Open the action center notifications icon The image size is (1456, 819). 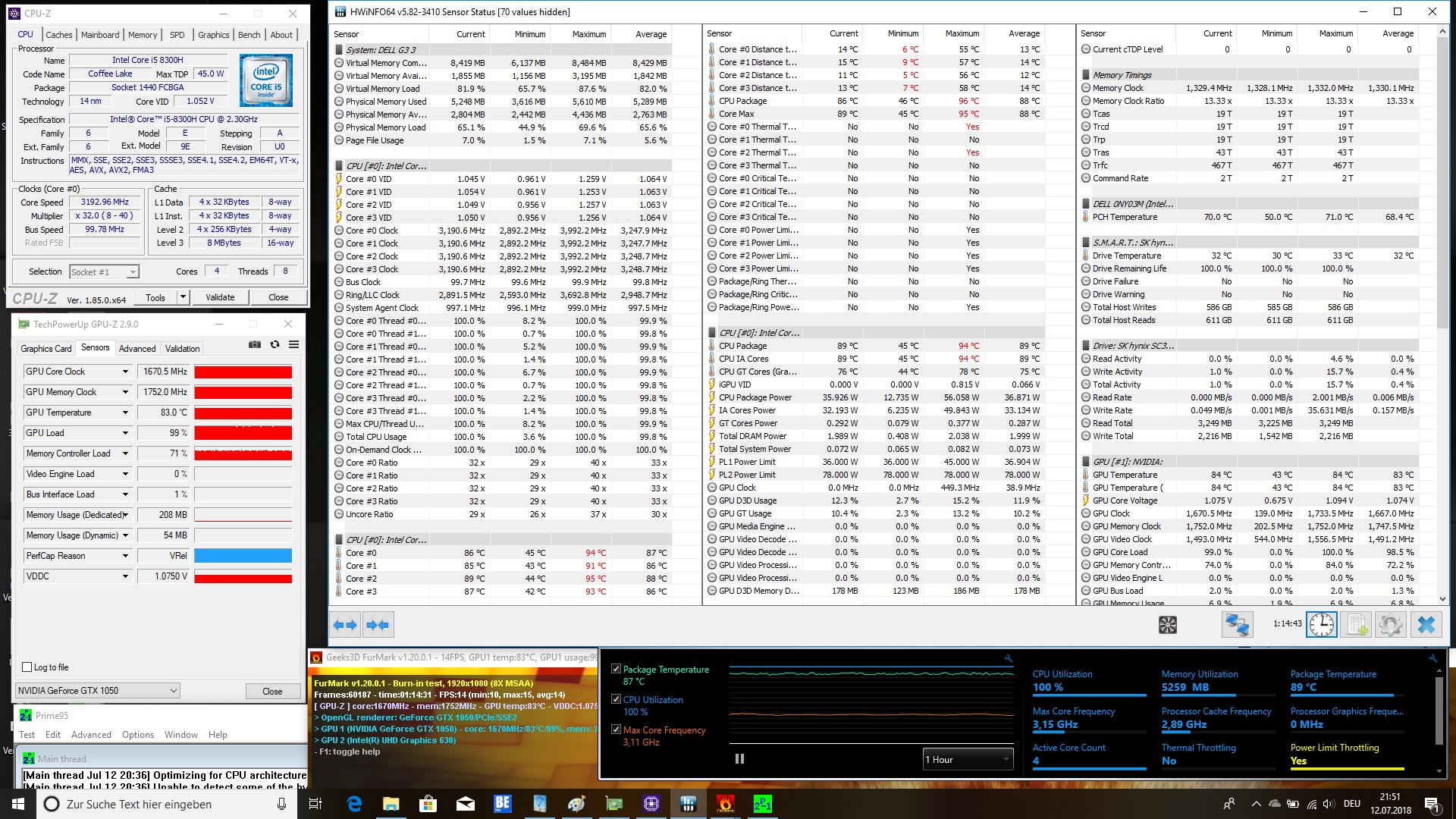[1432, 804]
